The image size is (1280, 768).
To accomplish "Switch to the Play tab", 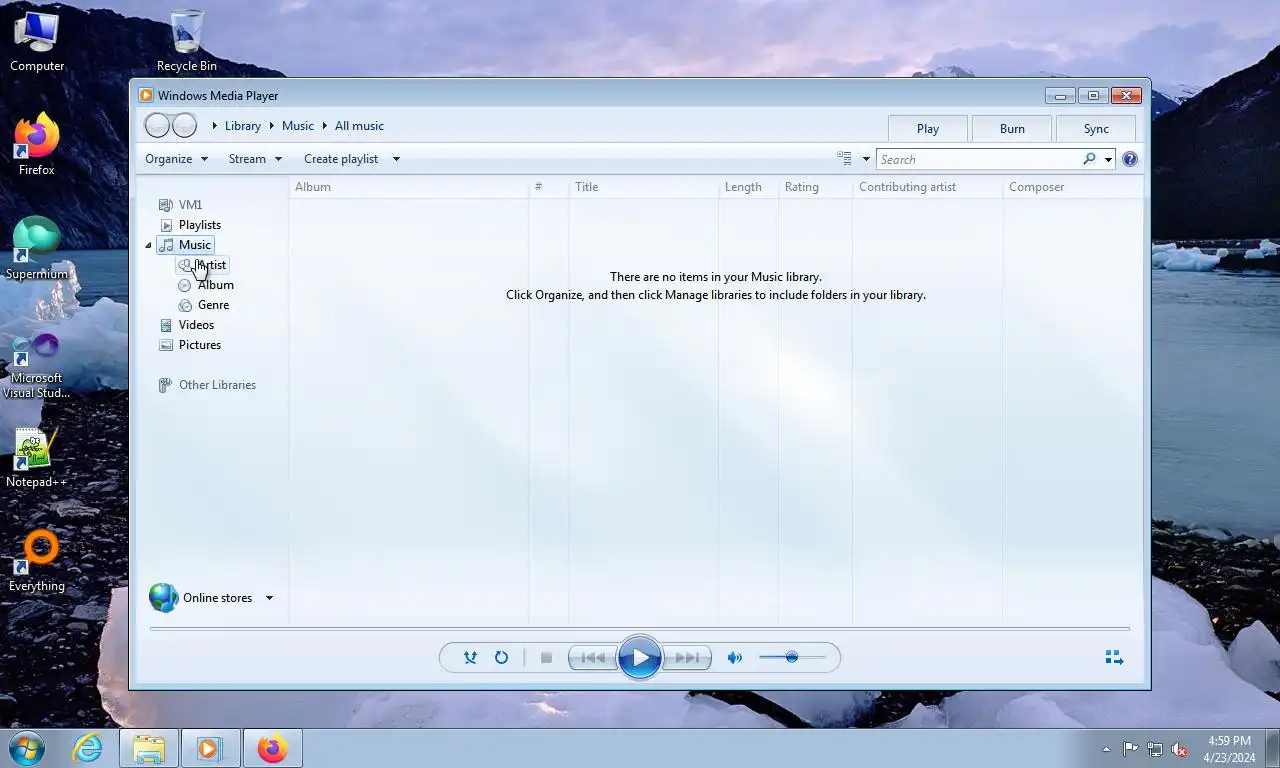I will [x=928, y=128].
